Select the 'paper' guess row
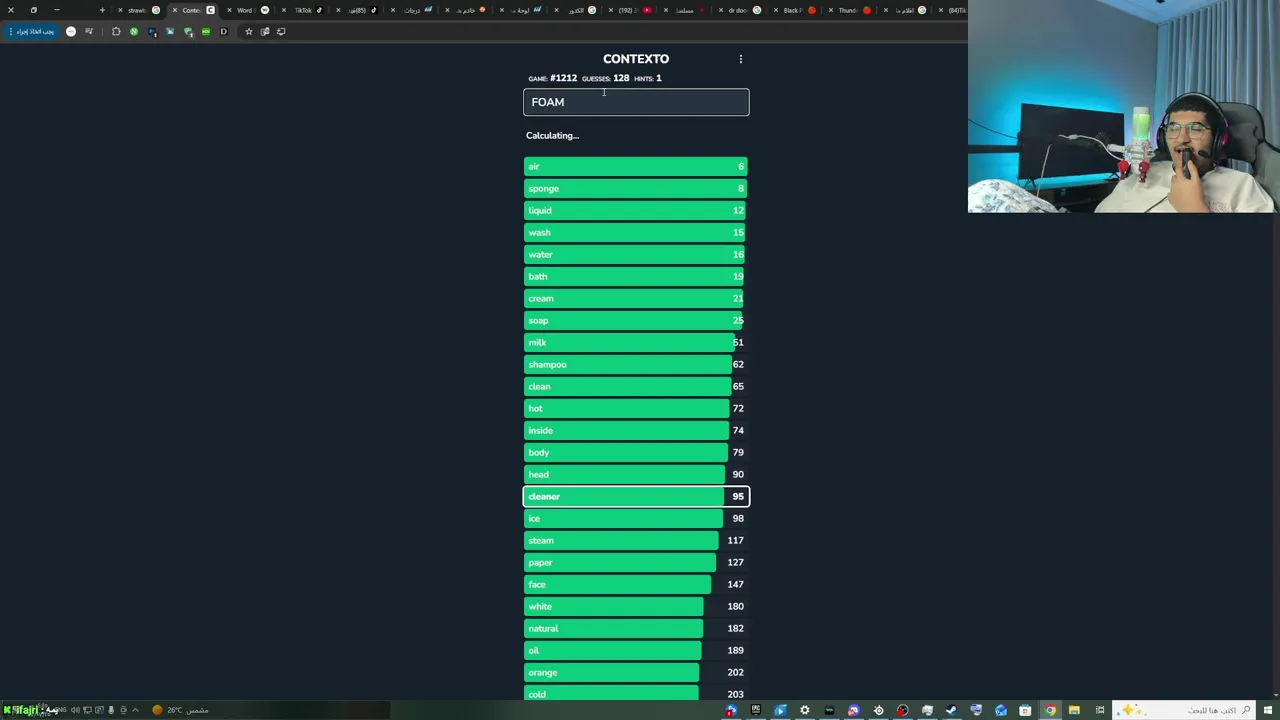The width and height of the screenshot is (1280, 720). [636, 562]
